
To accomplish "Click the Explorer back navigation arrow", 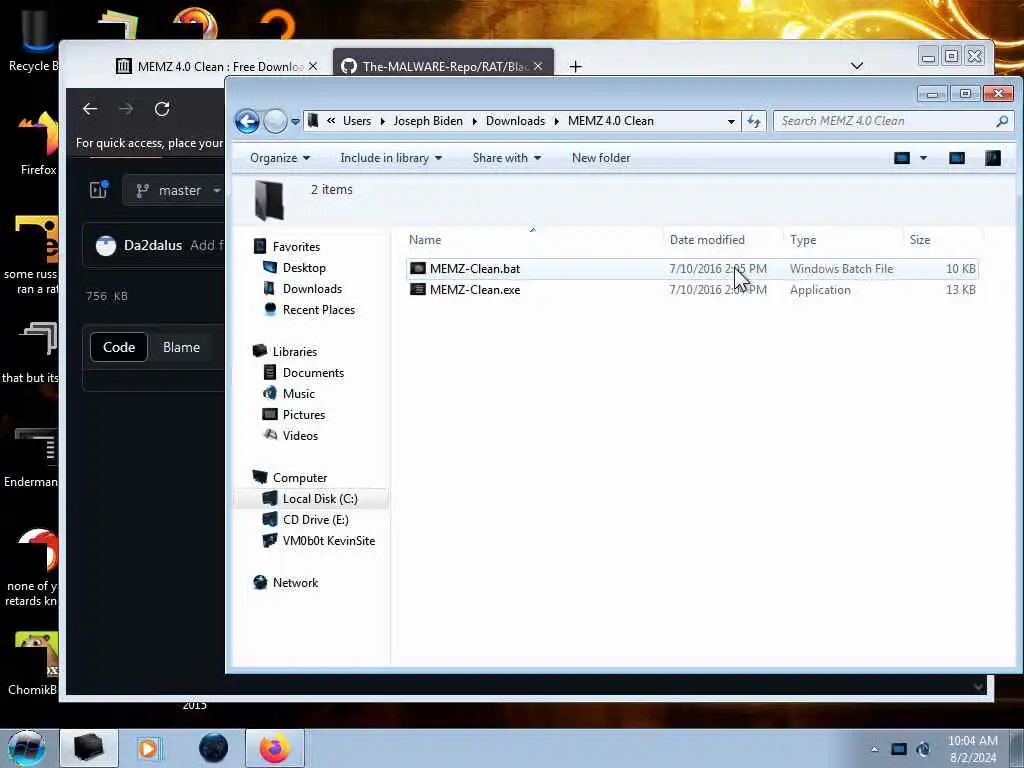I will pyautogui.click(x=247, y=121).
